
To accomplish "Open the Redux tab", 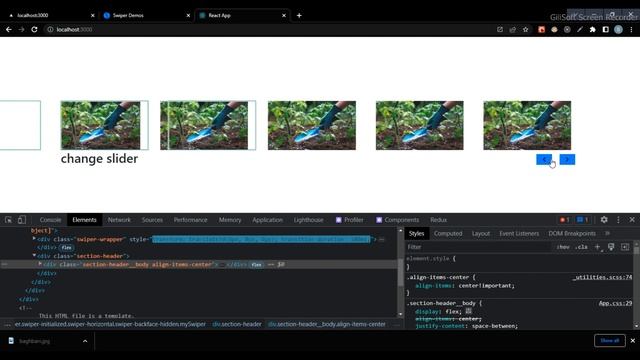I will [x=438, y=220].
